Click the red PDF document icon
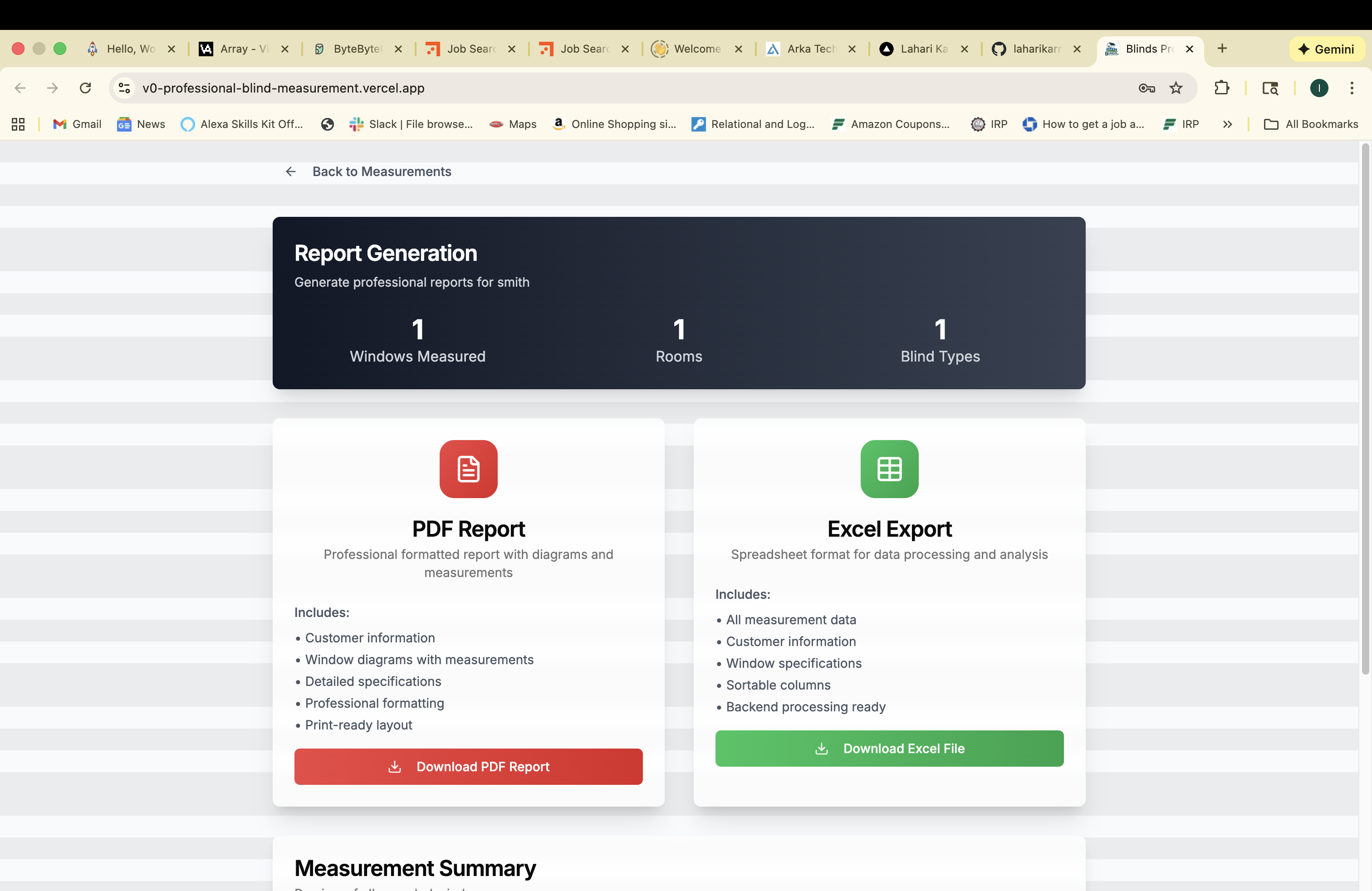Image resolution: width=1372 pixels, height=891 pixels. [468, 469]
